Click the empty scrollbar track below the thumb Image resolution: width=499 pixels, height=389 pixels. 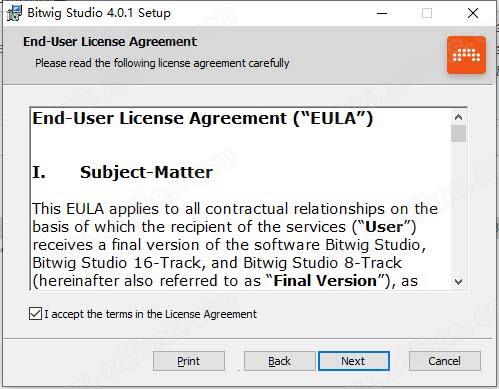pos(458,208)
